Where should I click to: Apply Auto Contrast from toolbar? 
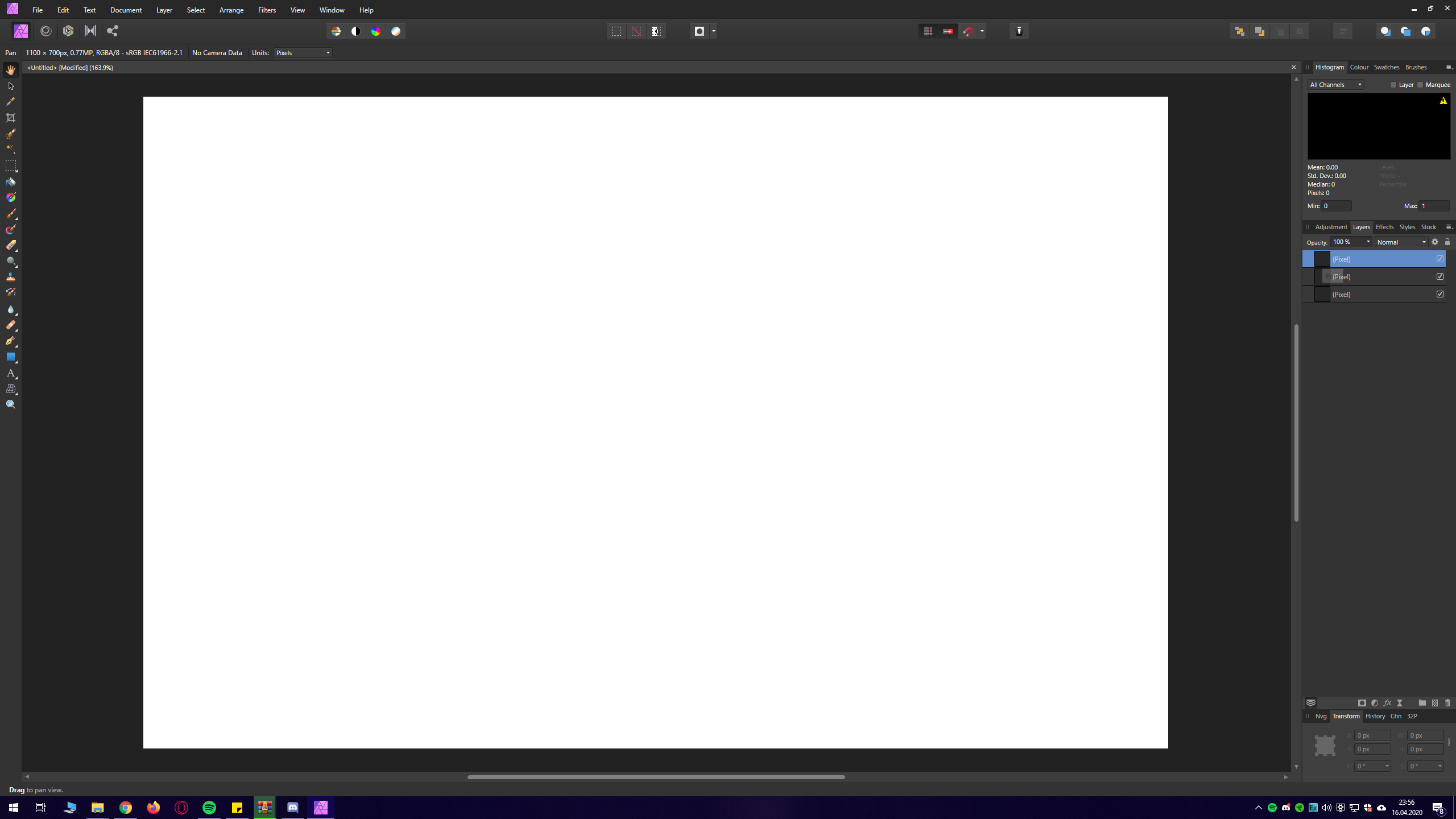[x=356, y=31]
